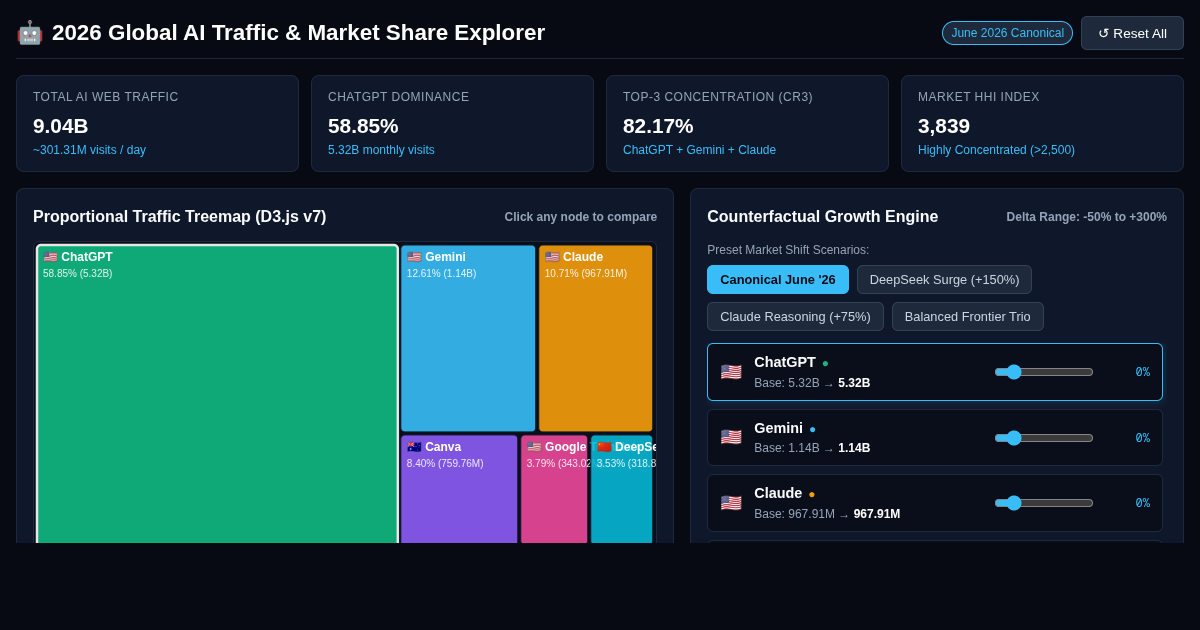The image size is (1200, 630).
Task: Click the Counterfactual Growth Engine heading
Action: pos(823,217)
